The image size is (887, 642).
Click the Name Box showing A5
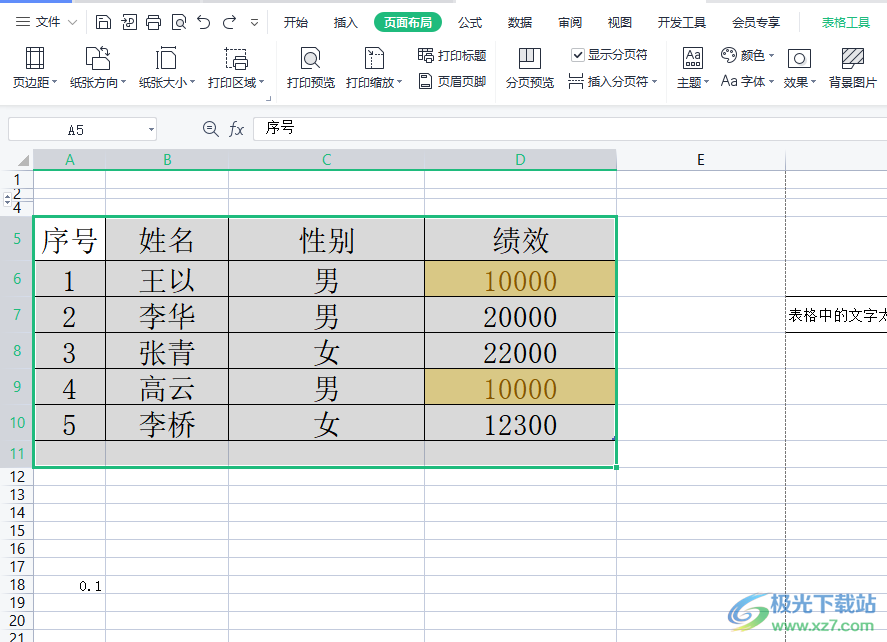[x=76, y=130]
